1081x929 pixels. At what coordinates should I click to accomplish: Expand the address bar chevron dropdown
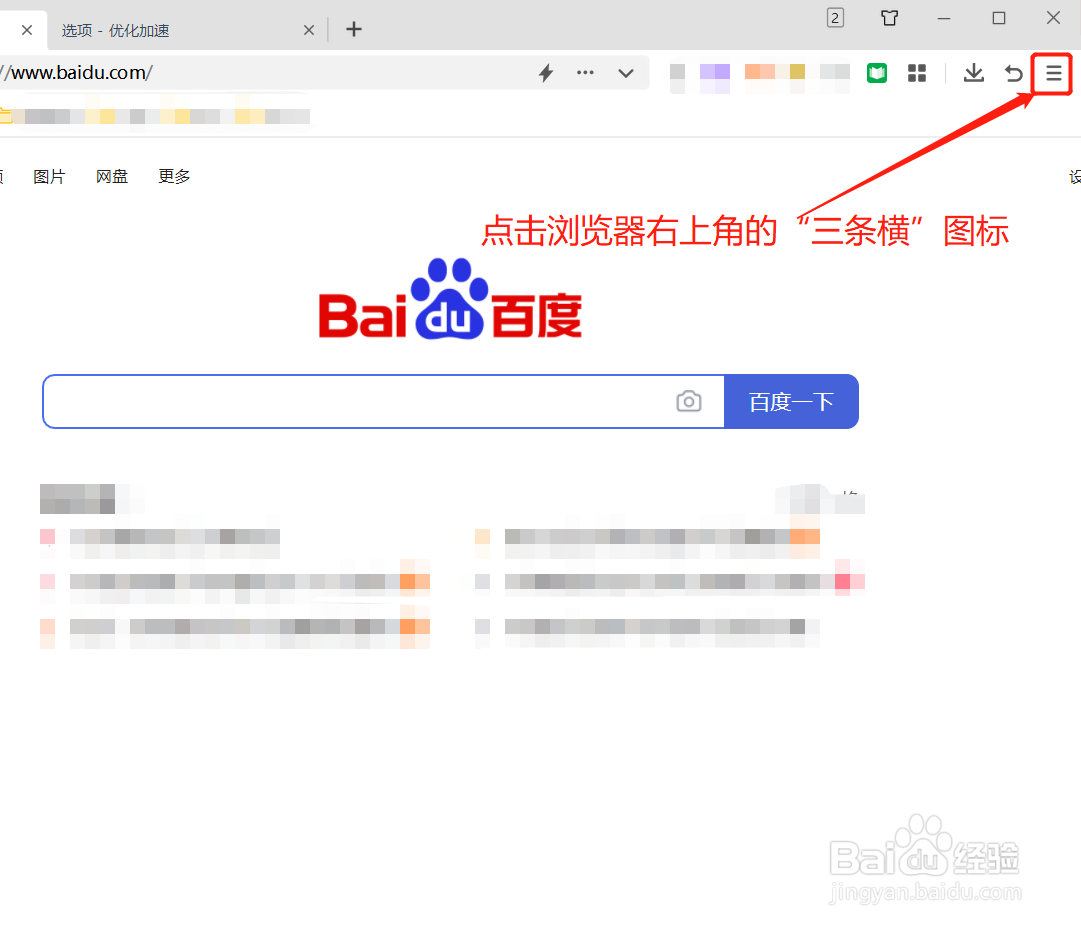pos(626,73)
